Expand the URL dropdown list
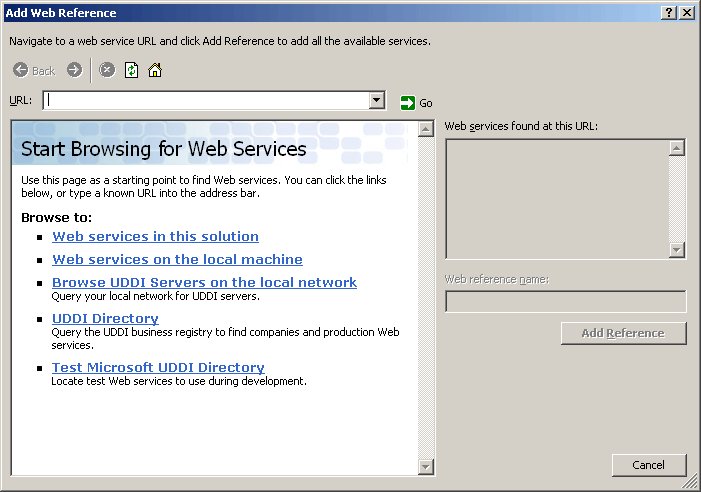Screen dimensions: 701x492 (x=377, y=100)
